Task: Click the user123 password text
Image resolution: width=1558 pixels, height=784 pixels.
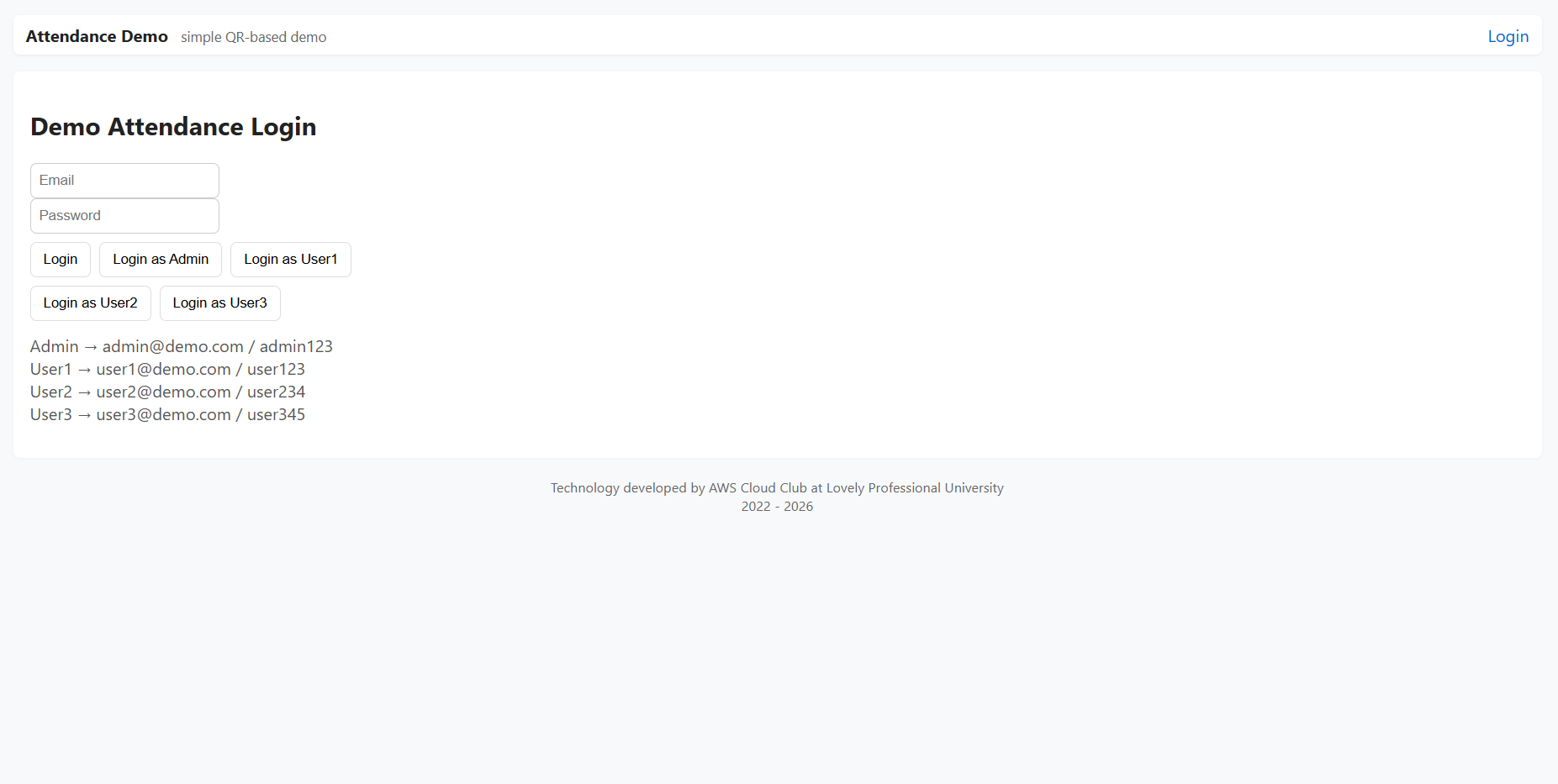Action: [x=276, y=369]
